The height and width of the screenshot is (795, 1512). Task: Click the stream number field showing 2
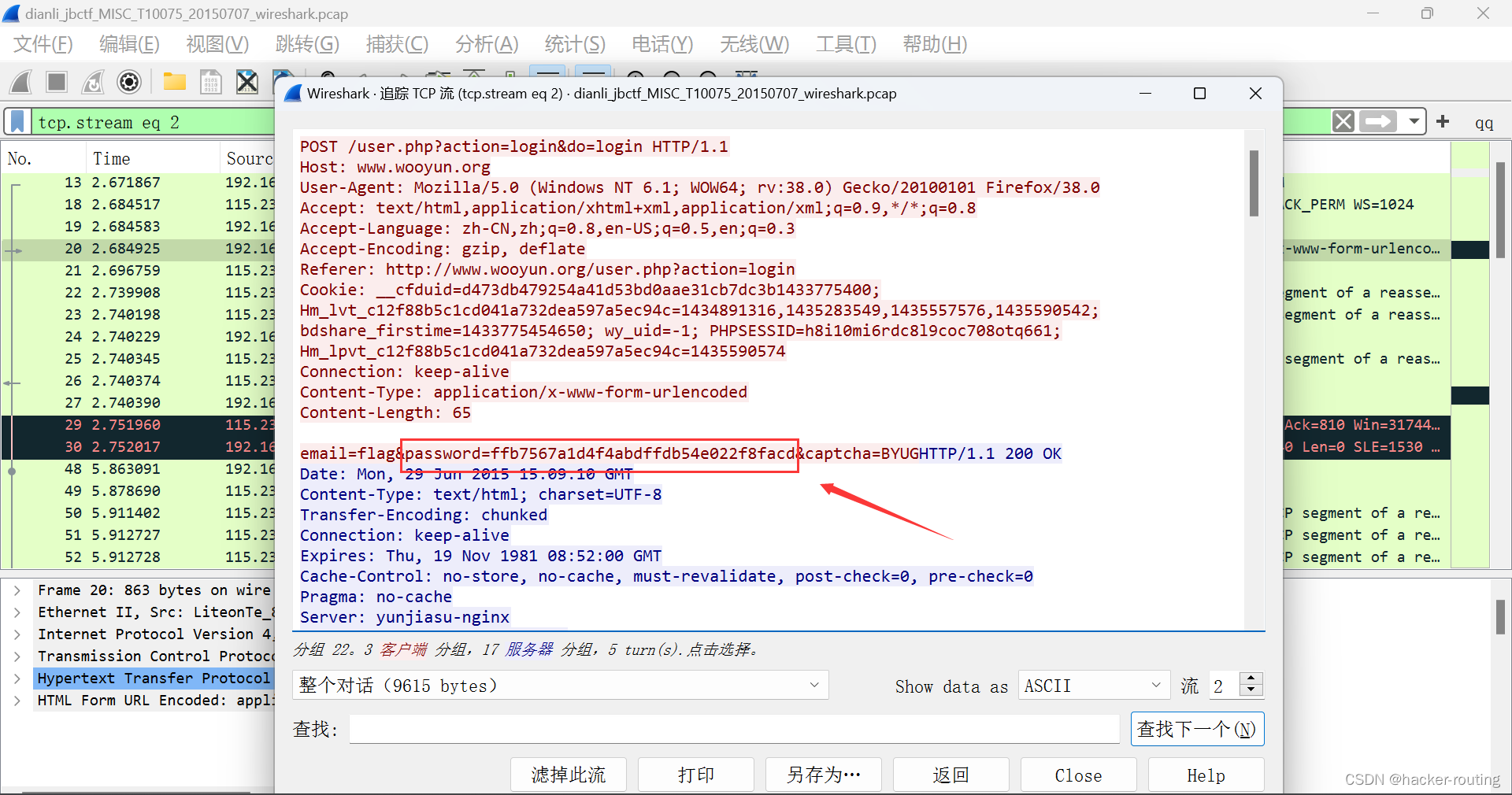(1224, 686)
